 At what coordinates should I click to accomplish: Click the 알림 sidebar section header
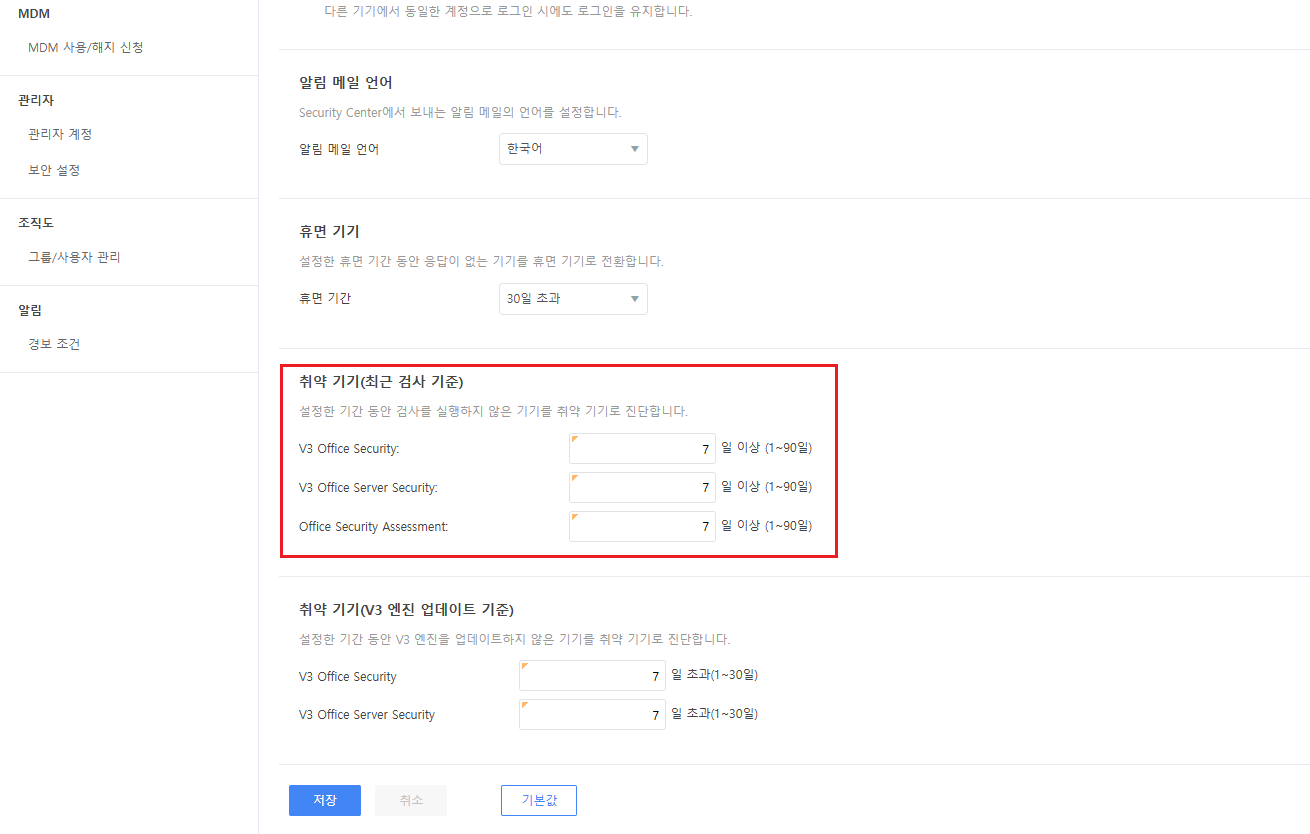pyautogui.click(x=30, y=310)
